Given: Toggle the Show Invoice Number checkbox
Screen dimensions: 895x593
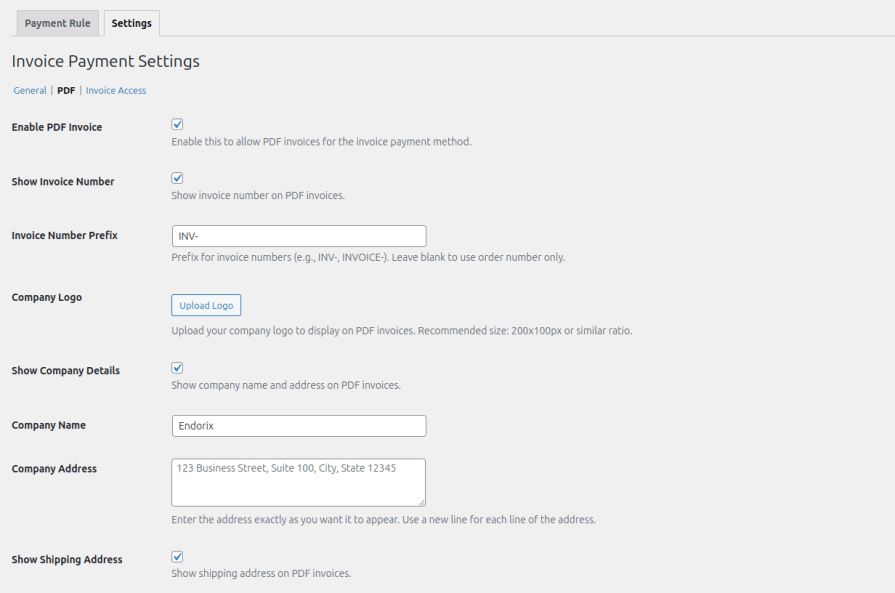Looking at the screenshot, I should coord(177,178).
